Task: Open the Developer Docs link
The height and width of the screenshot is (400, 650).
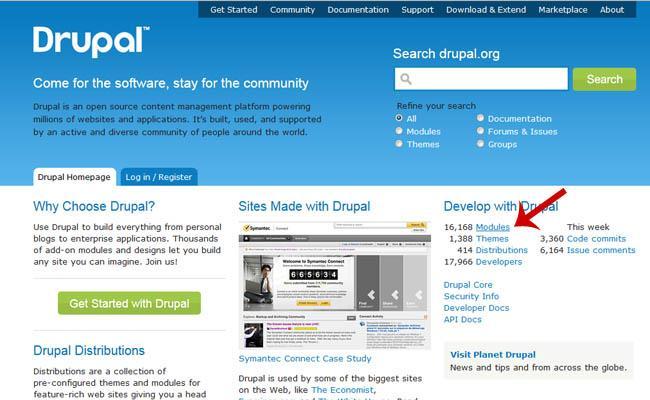Action: (476, 308)
